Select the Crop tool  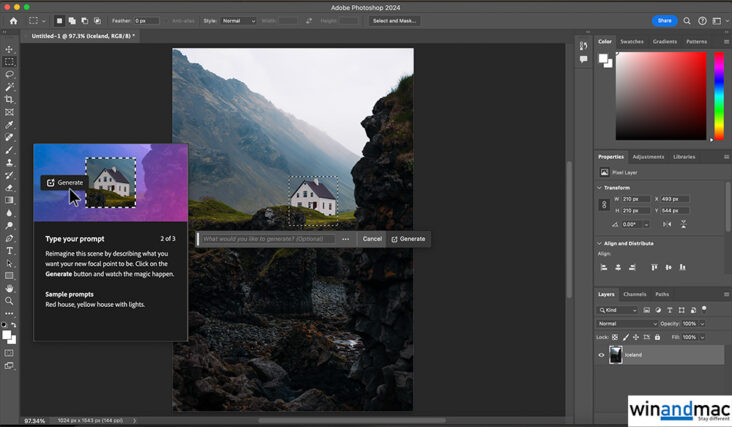(10, 100)
